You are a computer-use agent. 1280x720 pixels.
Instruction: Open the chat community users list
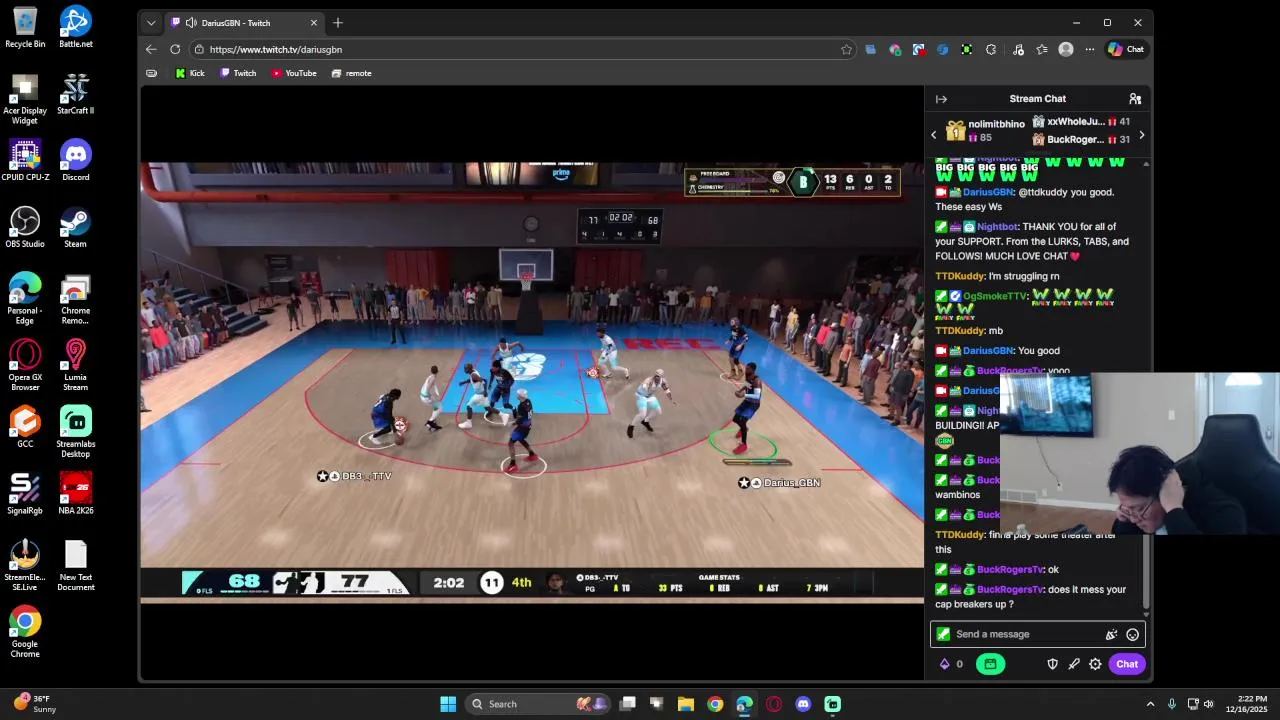click(x=1135, y=99)
